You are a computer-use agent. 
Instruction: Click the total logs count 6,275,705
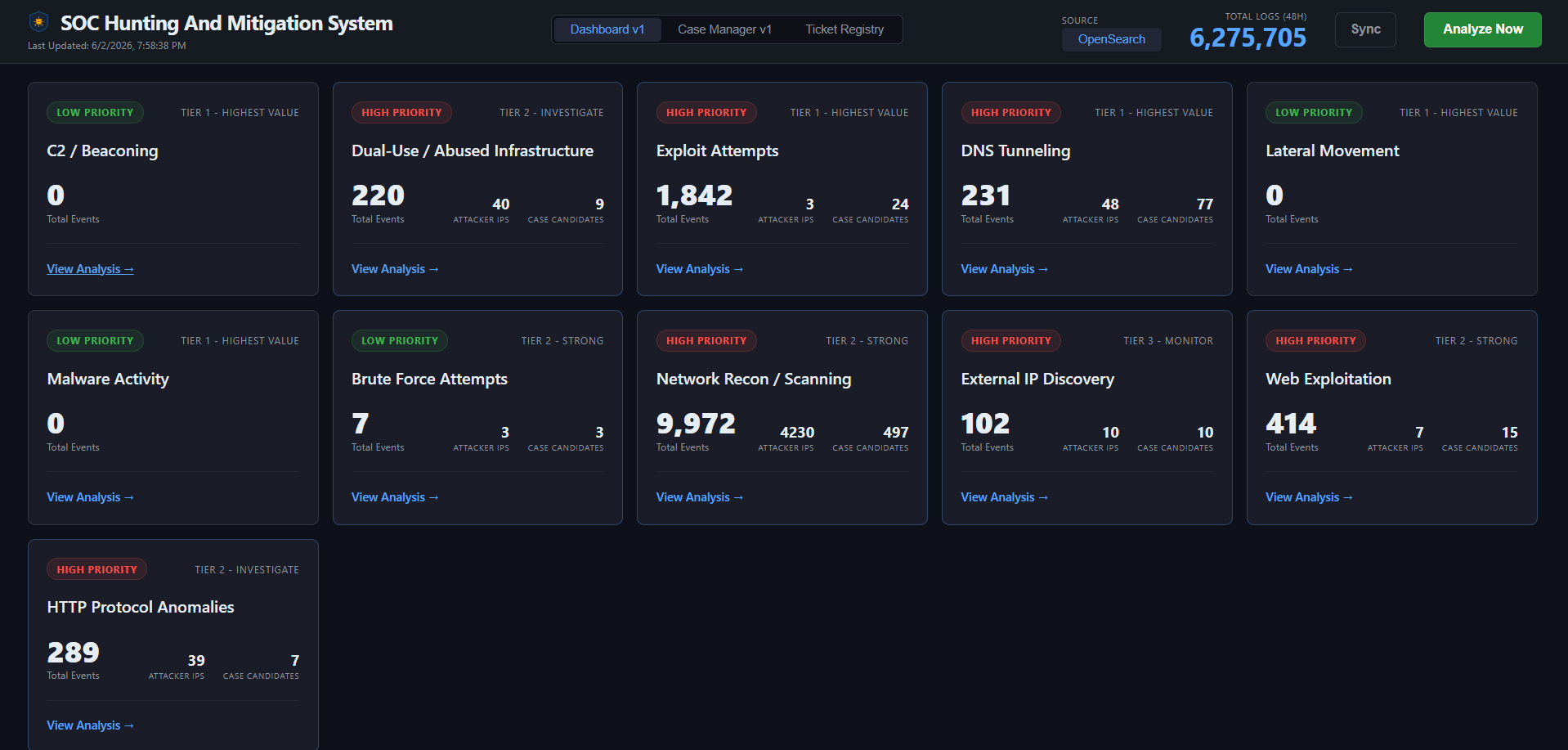(1248, 38)
